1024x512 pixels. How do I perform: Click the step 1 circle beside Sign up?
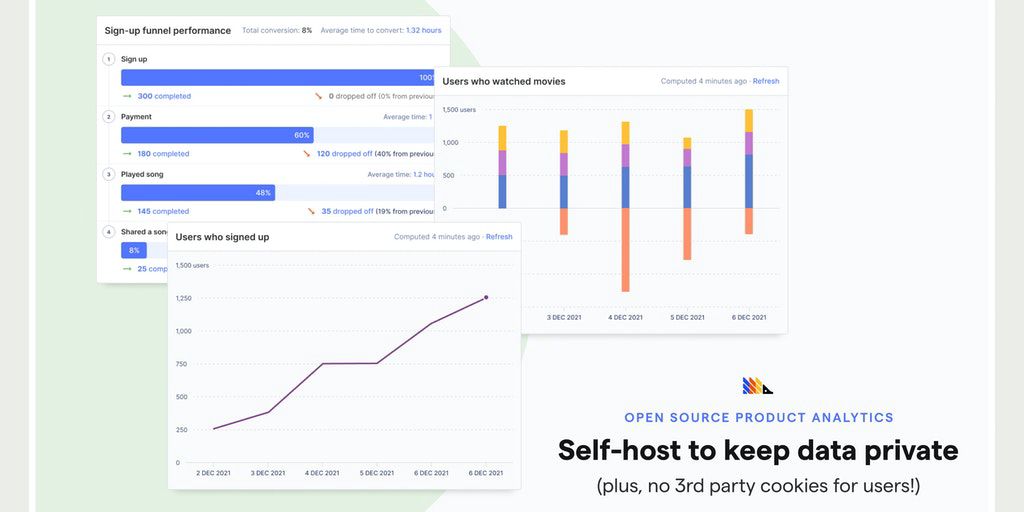pos(108,59)
